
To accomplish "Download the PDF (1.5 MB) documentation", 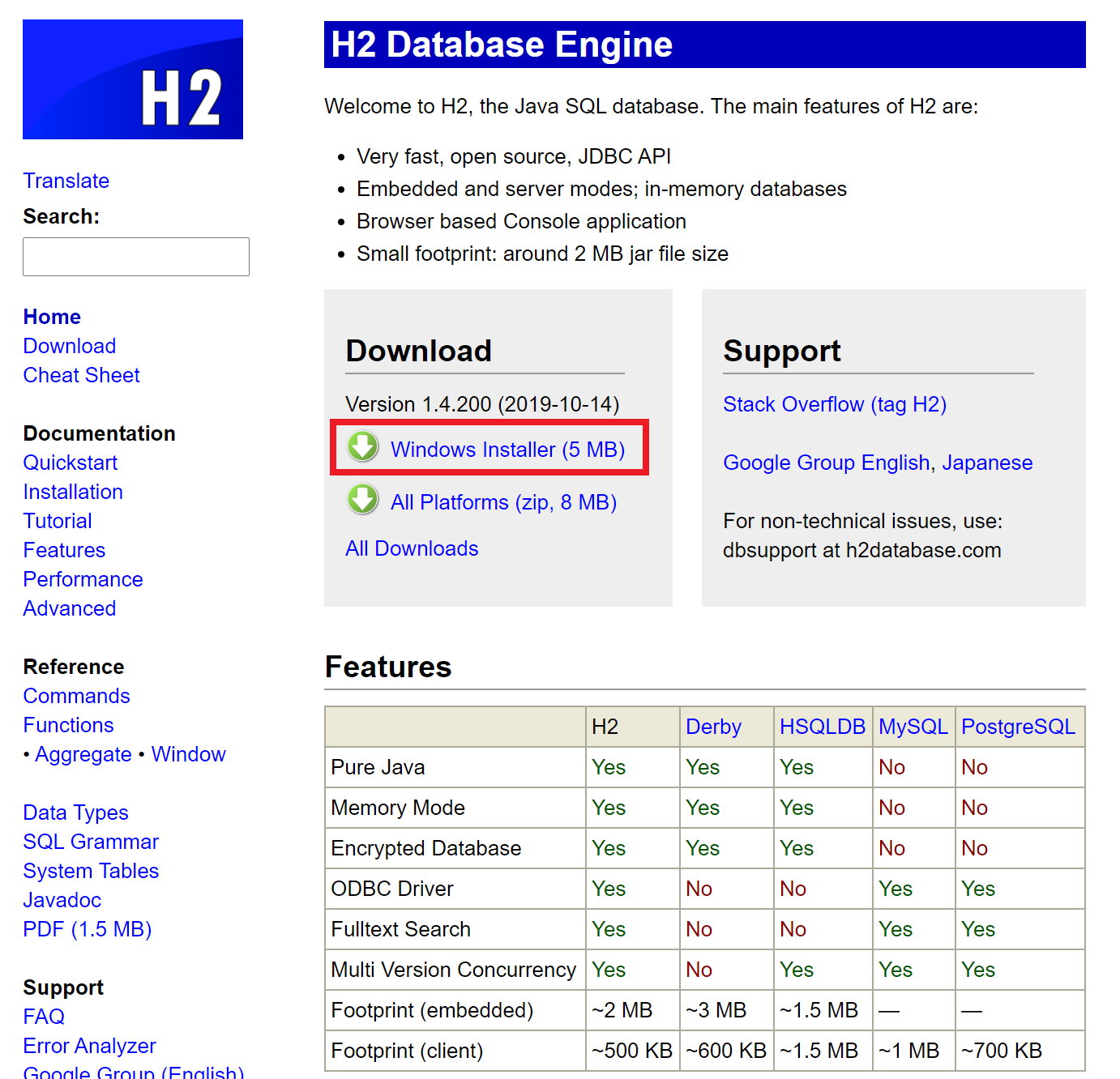I will tap(87, 929).
